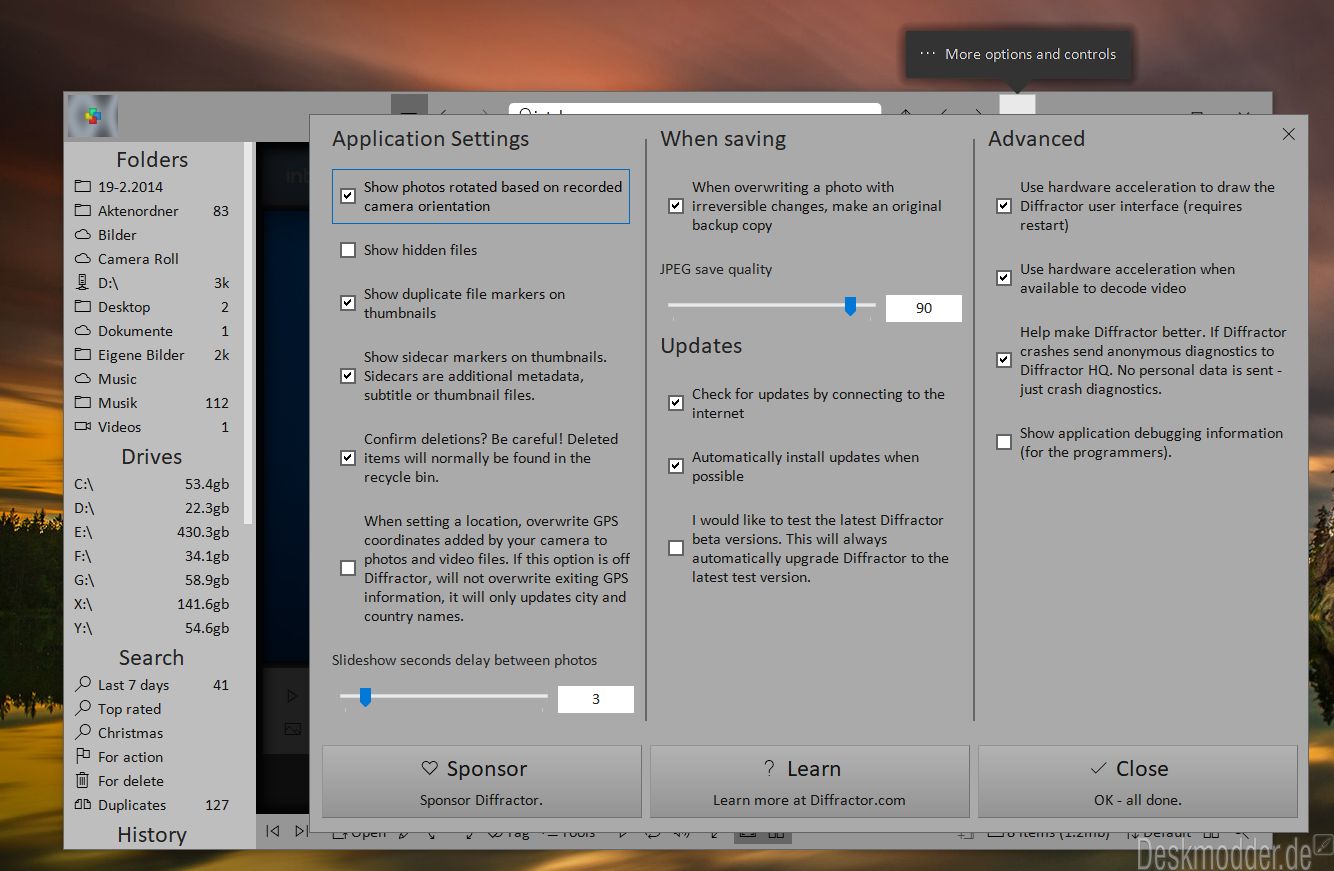Select drive C:\ with 53.4gb
1334x871 pixels.
click(152, 484)
